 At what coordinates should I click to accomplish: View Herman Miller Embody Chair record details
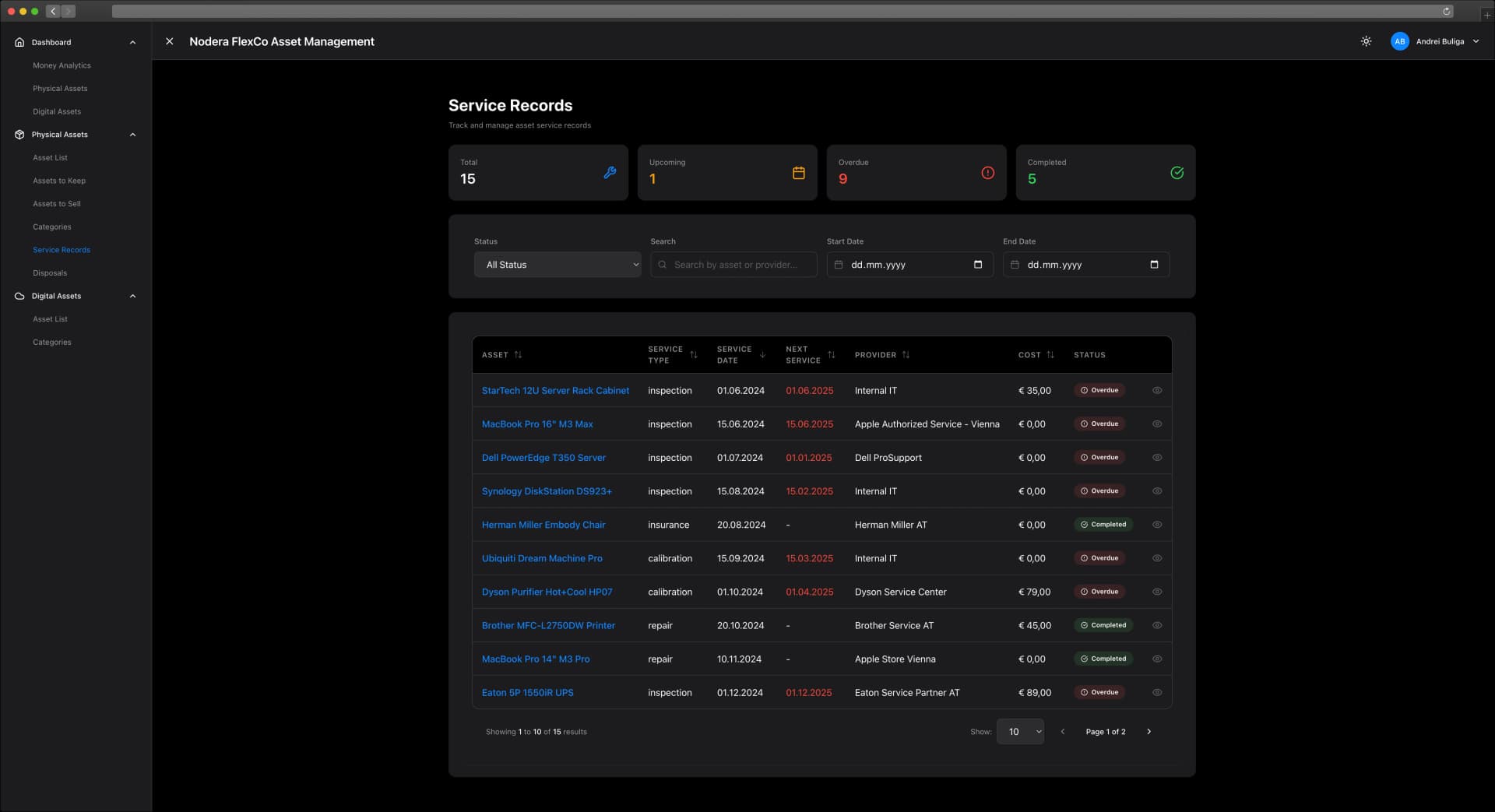click(x=1157, y=525)
